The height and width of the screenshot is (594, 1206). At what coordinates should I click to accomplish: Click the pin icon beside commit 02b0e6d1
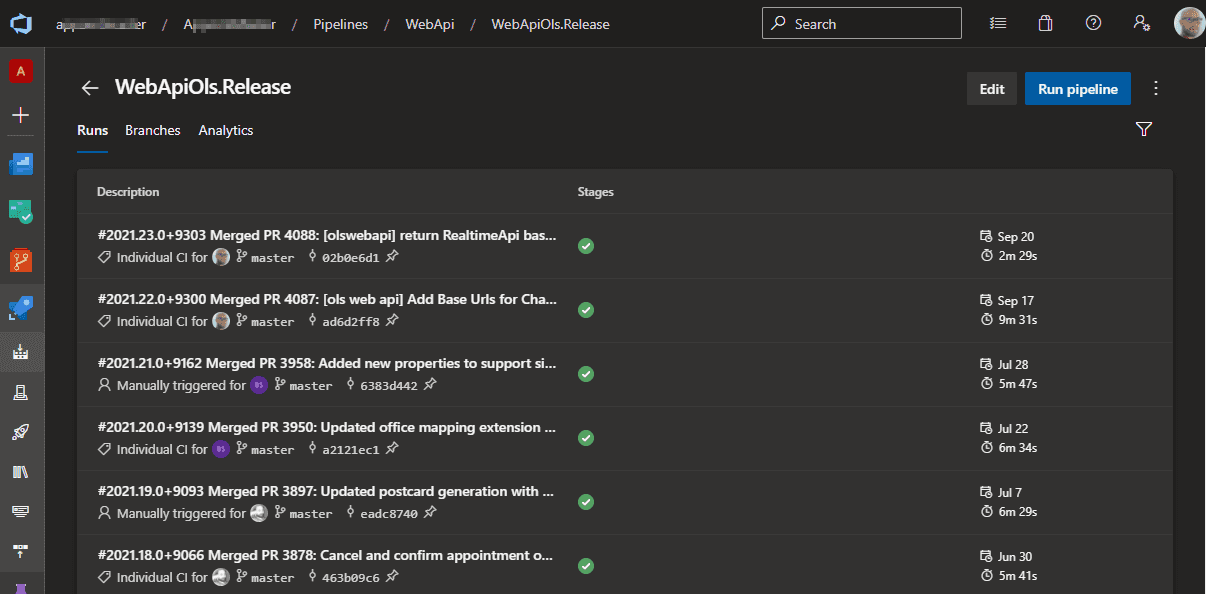(x=392, y=257)
